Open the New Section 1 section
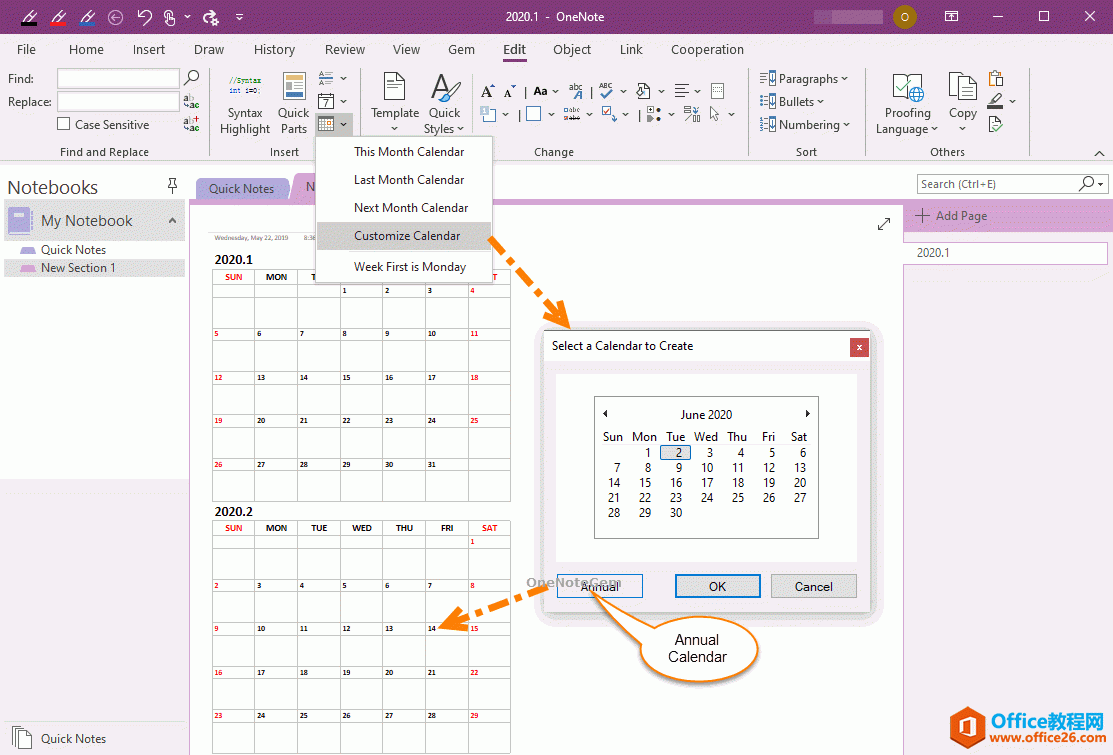The height and width of the screenshot is (755, 1113). pyautogui.click(x=76, y=267)
